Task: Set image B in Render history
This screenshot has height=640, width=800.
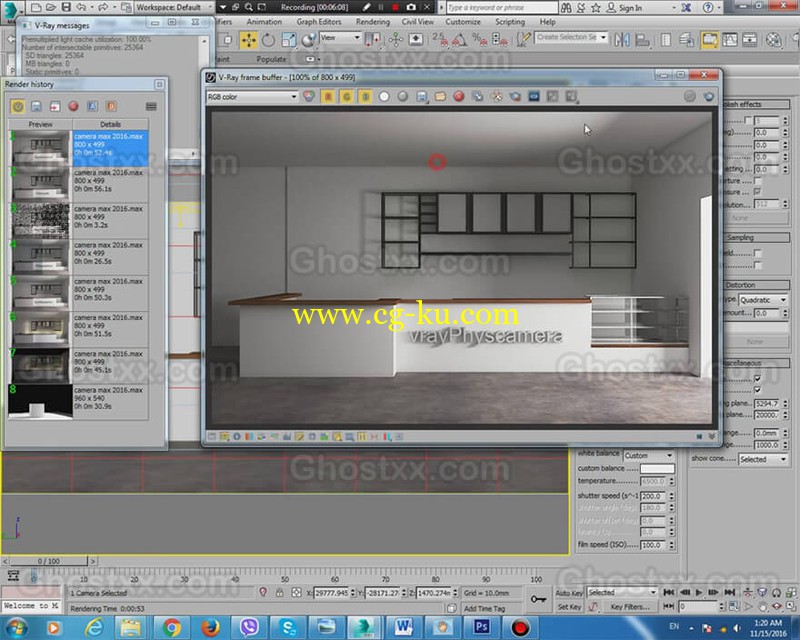Action: tap(111, 106)
